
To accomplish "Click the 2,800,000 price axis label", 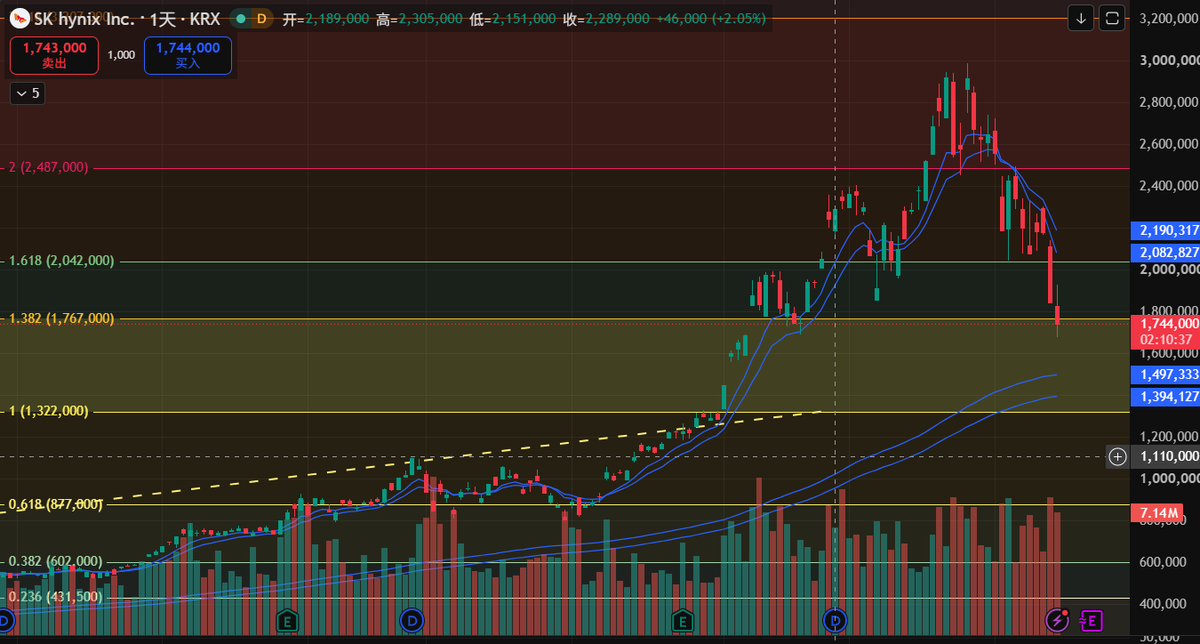I will point(1169,102).
